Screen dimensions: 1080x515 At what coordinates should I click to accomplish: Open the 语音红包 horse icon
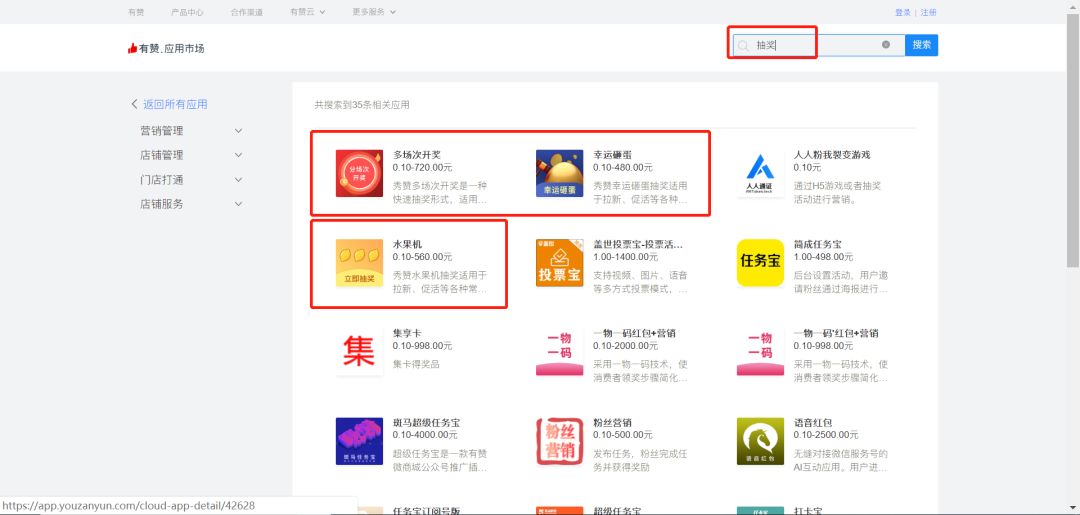point(760,441)
